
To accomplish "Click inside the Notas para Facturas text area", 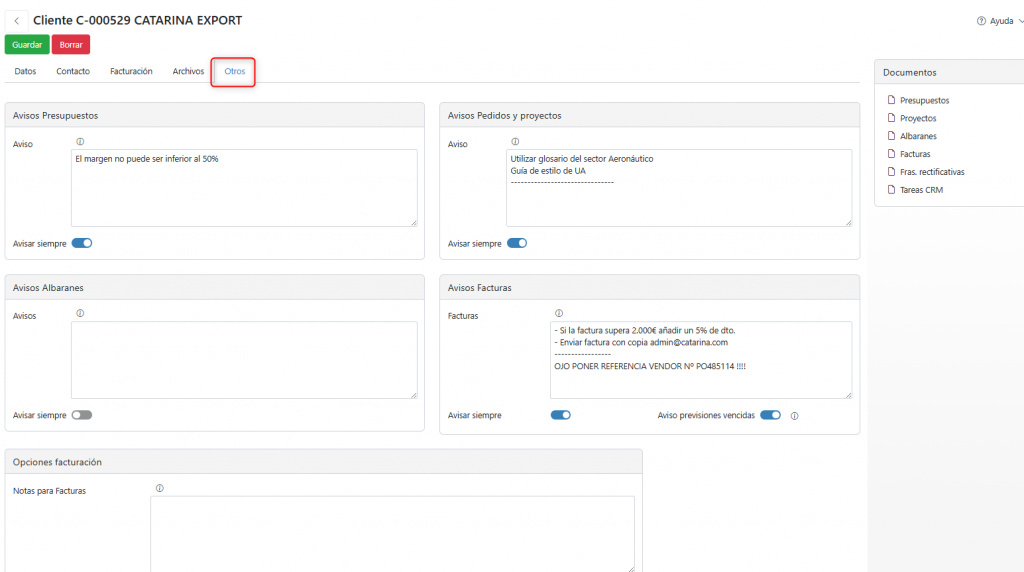I will point(392,533).
